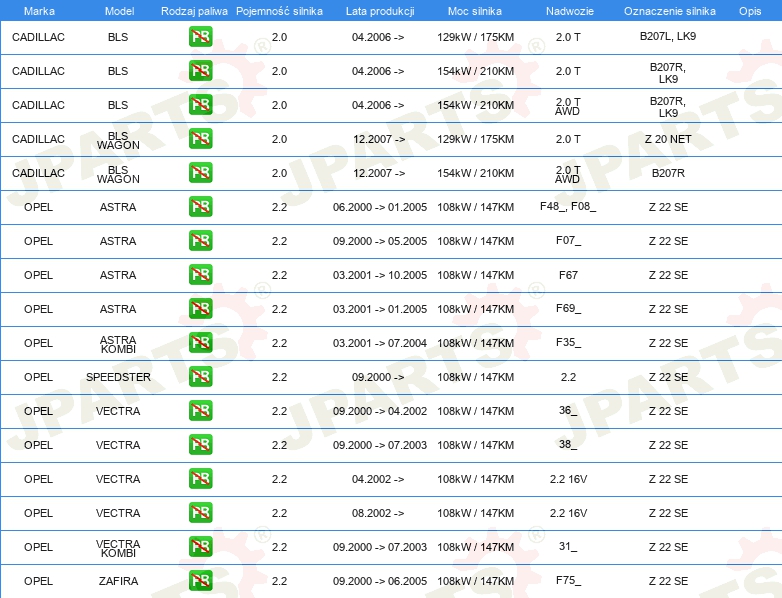Select the F69_ body cell
The image size is (782, 598).
(568, 308)
